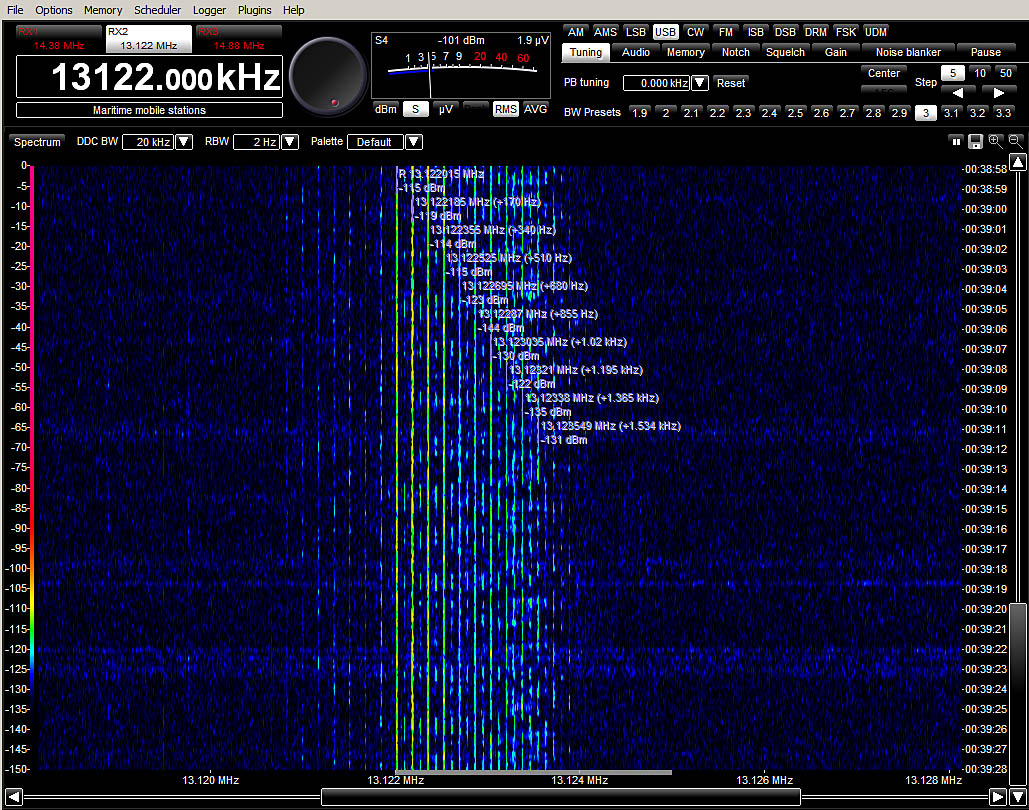Open the RBW dropdown
1029x810 pixels.
coord(289,142)
